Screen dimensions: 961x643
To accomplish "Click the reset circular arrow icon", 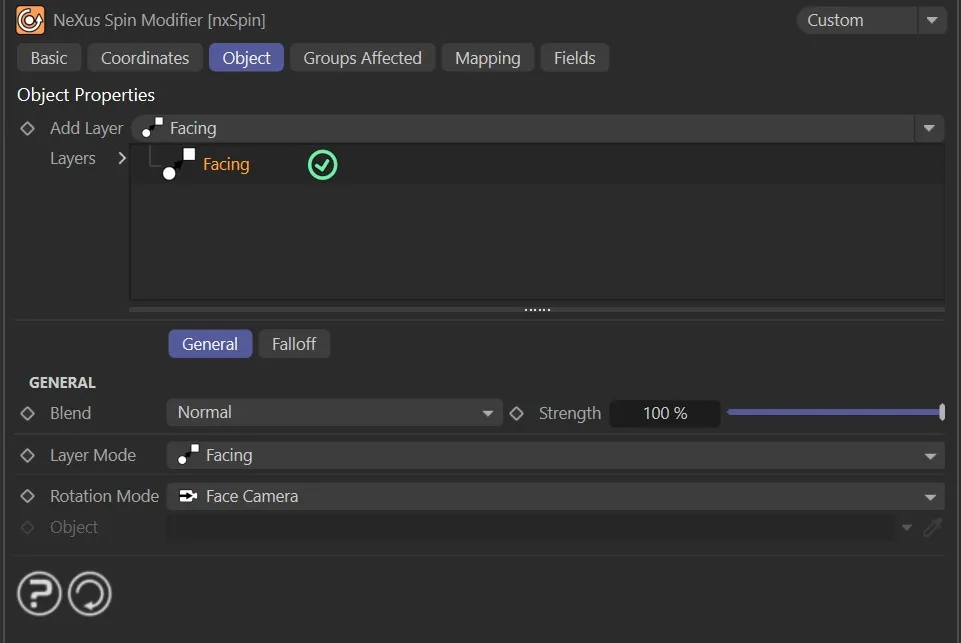I will pos(89,593).
